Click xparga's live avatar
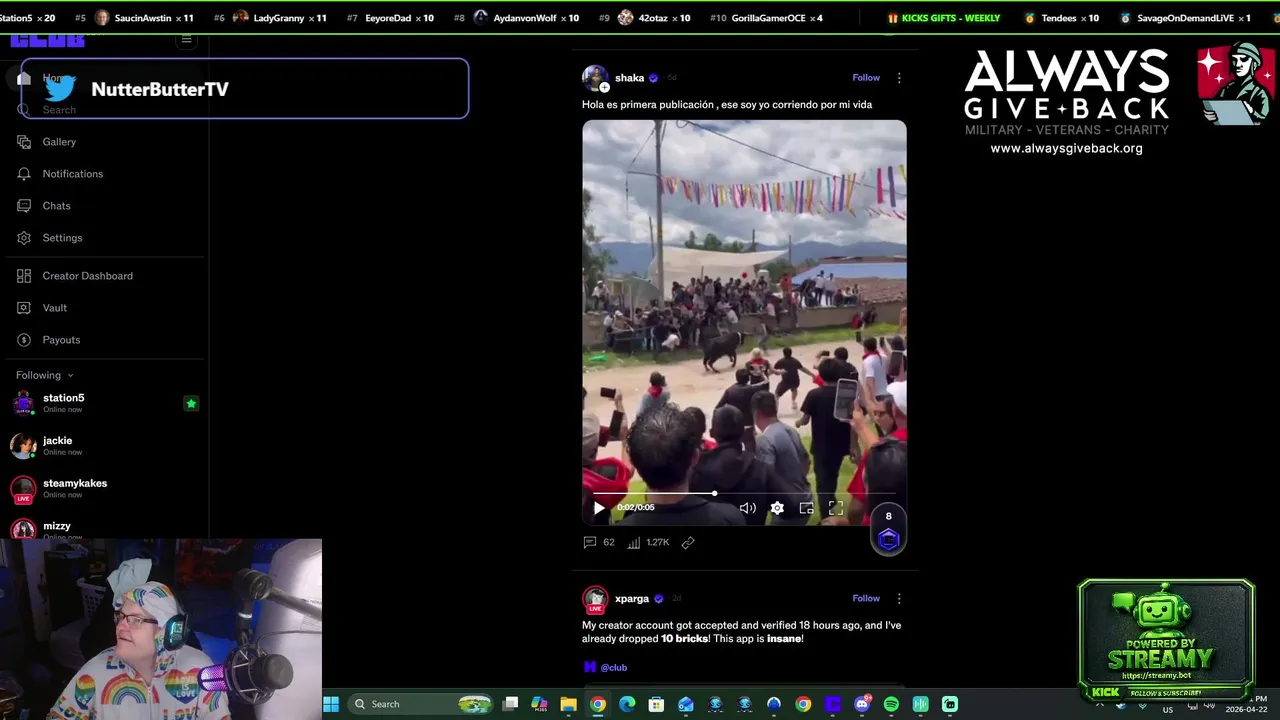Screen dimensions: 1280x720 coord(595,599)
